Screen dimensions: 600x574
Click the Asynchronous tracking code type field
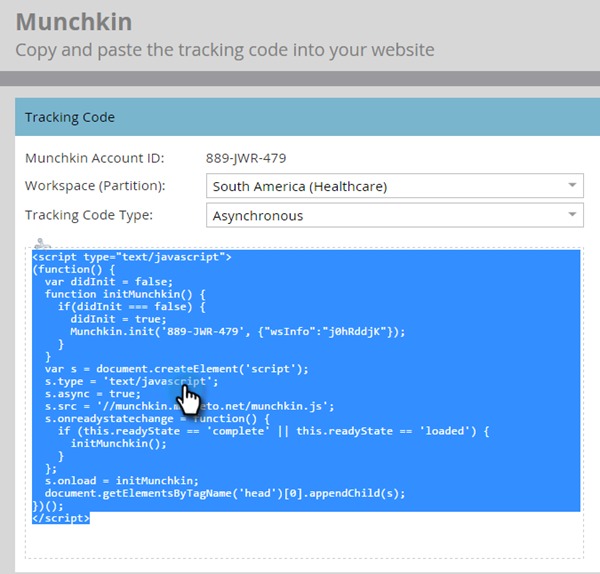395,215
